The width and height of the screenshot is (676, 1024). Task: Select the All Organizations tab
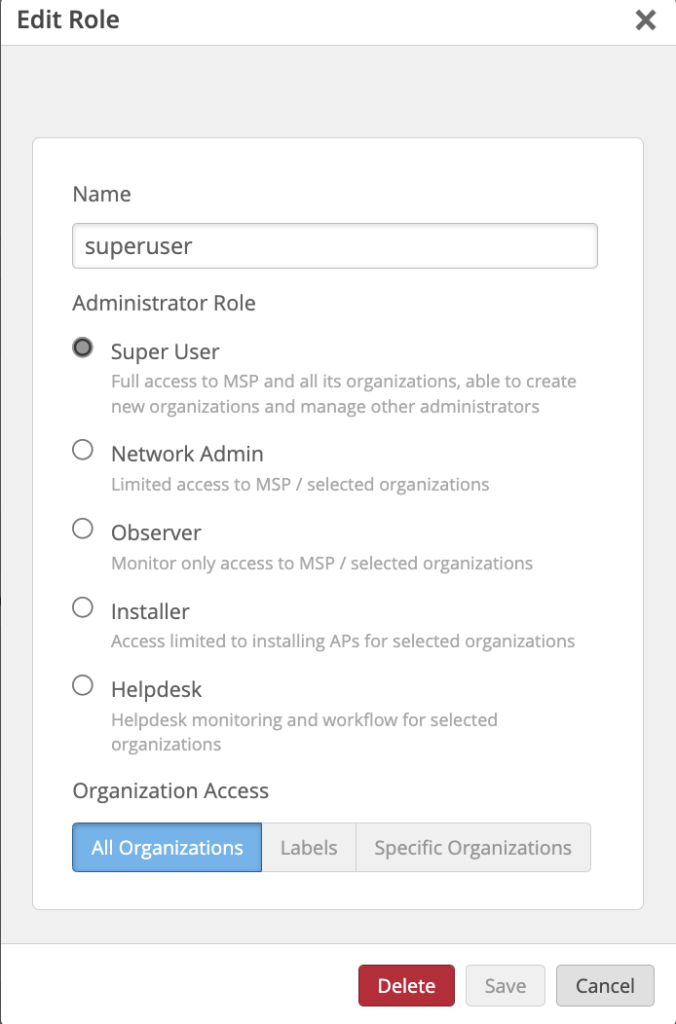tap(166, 847)
